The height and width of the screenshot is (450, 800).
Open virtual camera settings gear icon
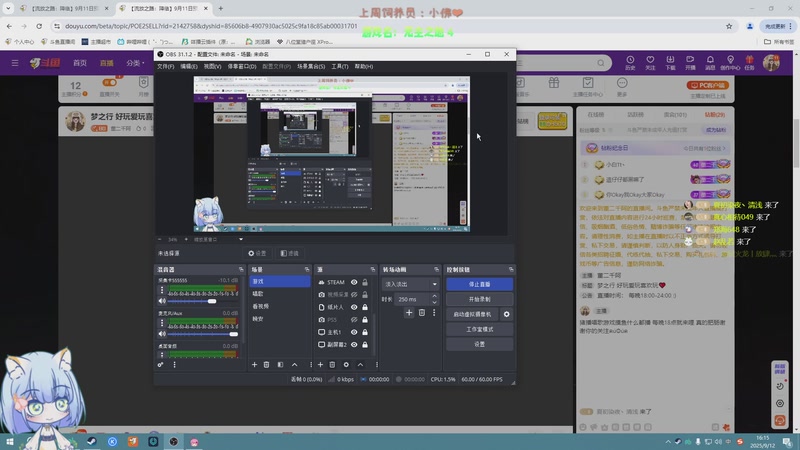506,314
